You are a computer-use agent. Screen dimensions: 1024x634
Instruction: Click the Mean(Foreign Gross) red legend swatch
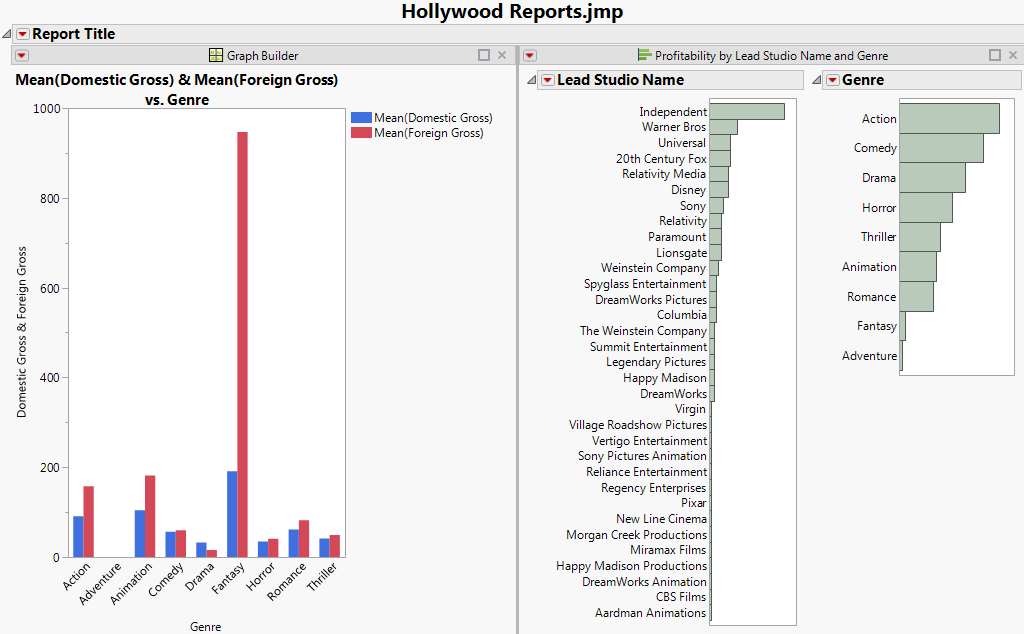361,133
